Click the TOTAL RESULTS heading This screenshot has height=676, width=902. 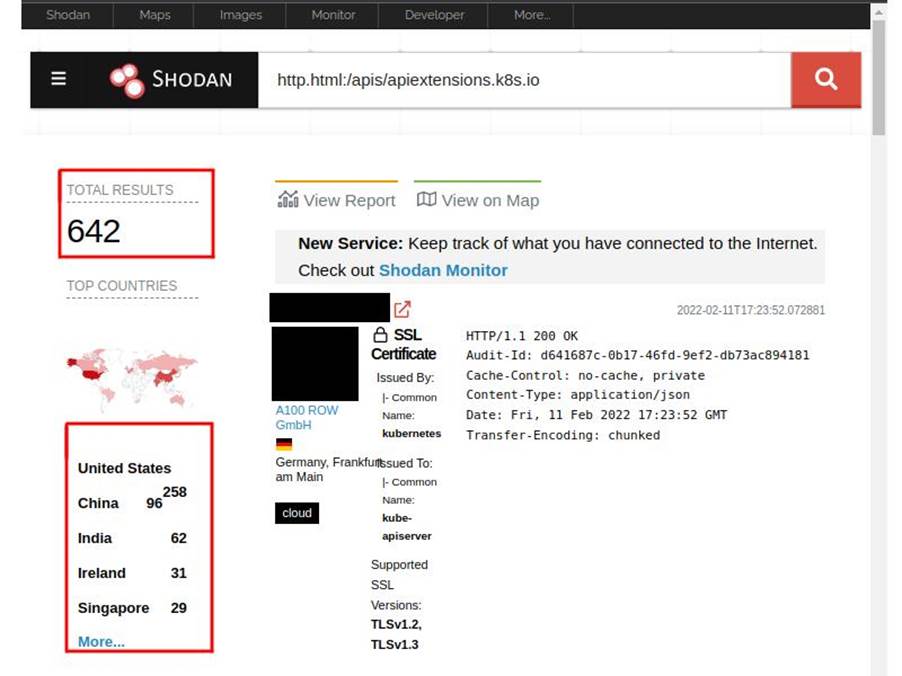tap(120, 190)
